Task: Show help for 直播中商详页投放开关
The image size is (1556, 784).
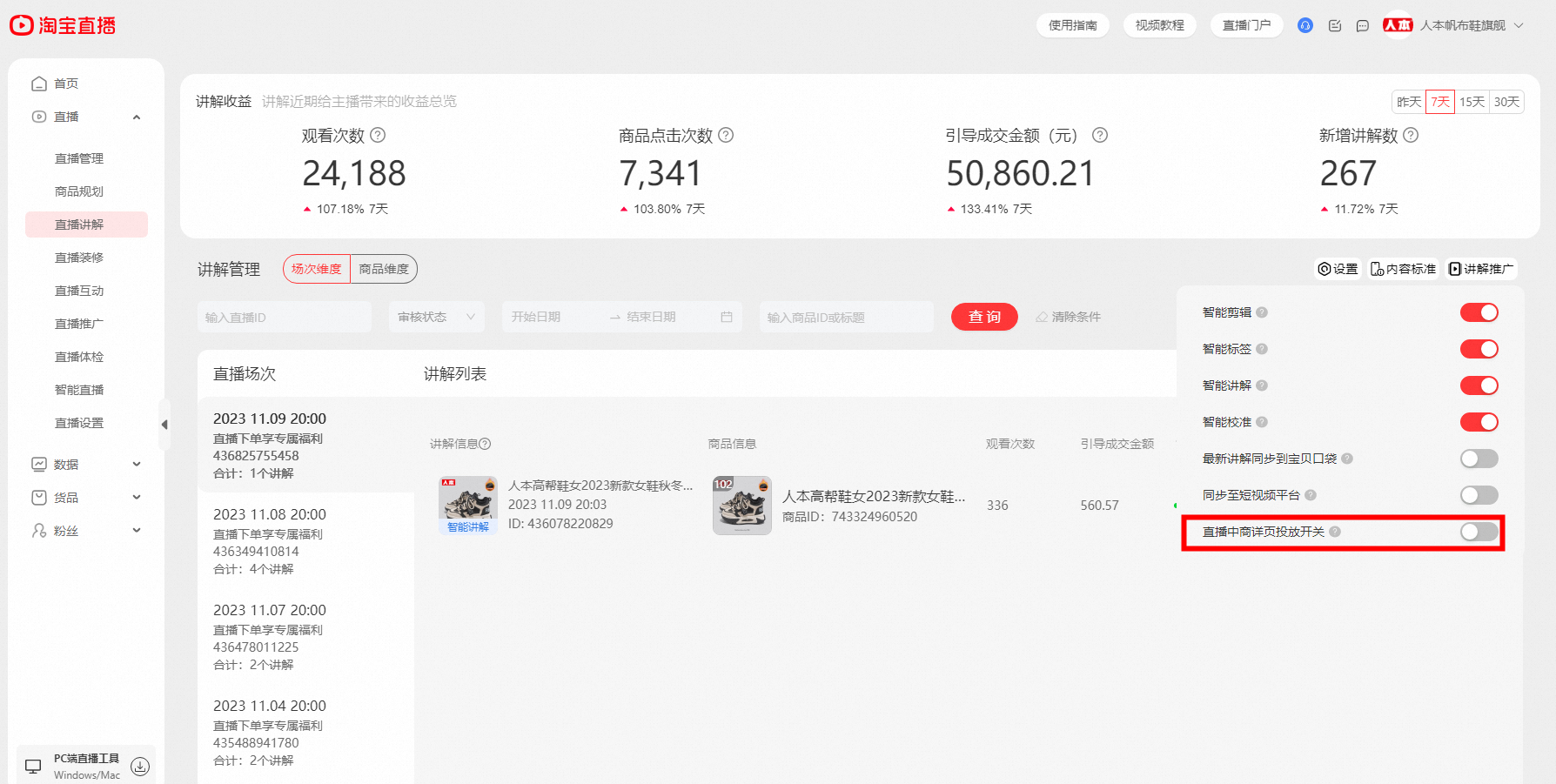Action: pyautogui.click(x=1335, y=532)
